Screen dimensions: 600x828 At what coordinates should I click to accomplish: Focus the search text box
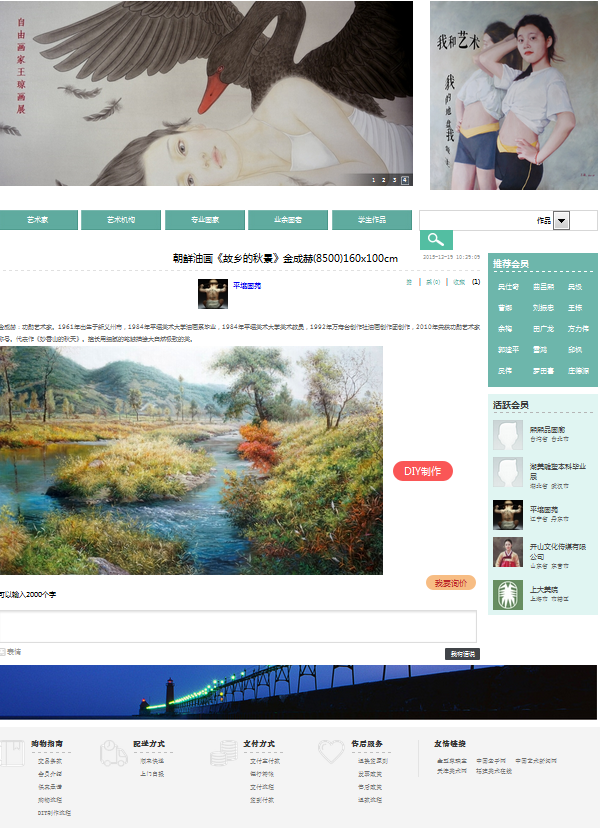(479, 221)
